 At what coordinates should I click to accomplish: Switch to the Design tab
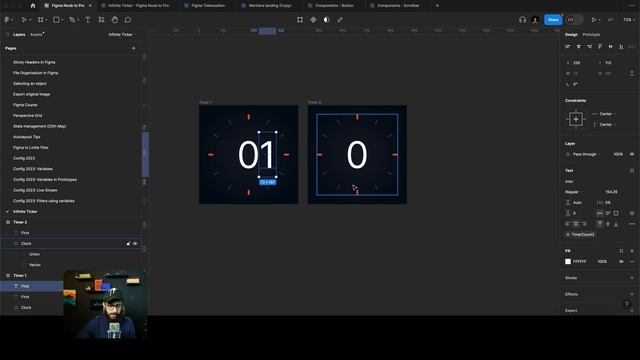click(x=571, y=35)
